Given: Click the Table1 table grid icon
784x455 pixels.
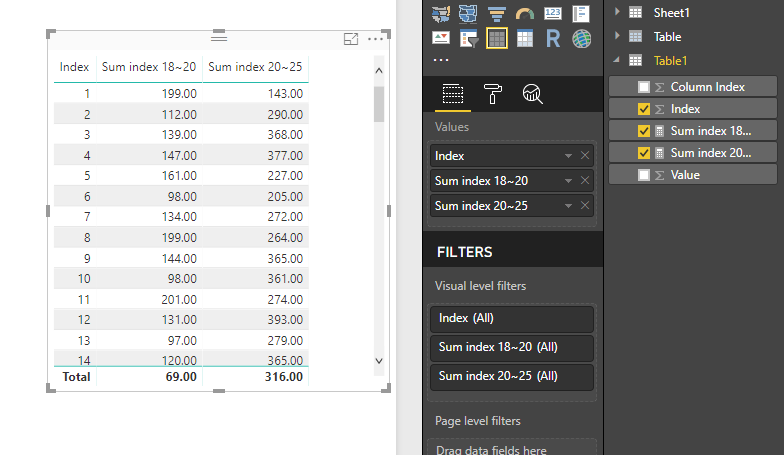Looking at the screenshot, I should [636, 60].
